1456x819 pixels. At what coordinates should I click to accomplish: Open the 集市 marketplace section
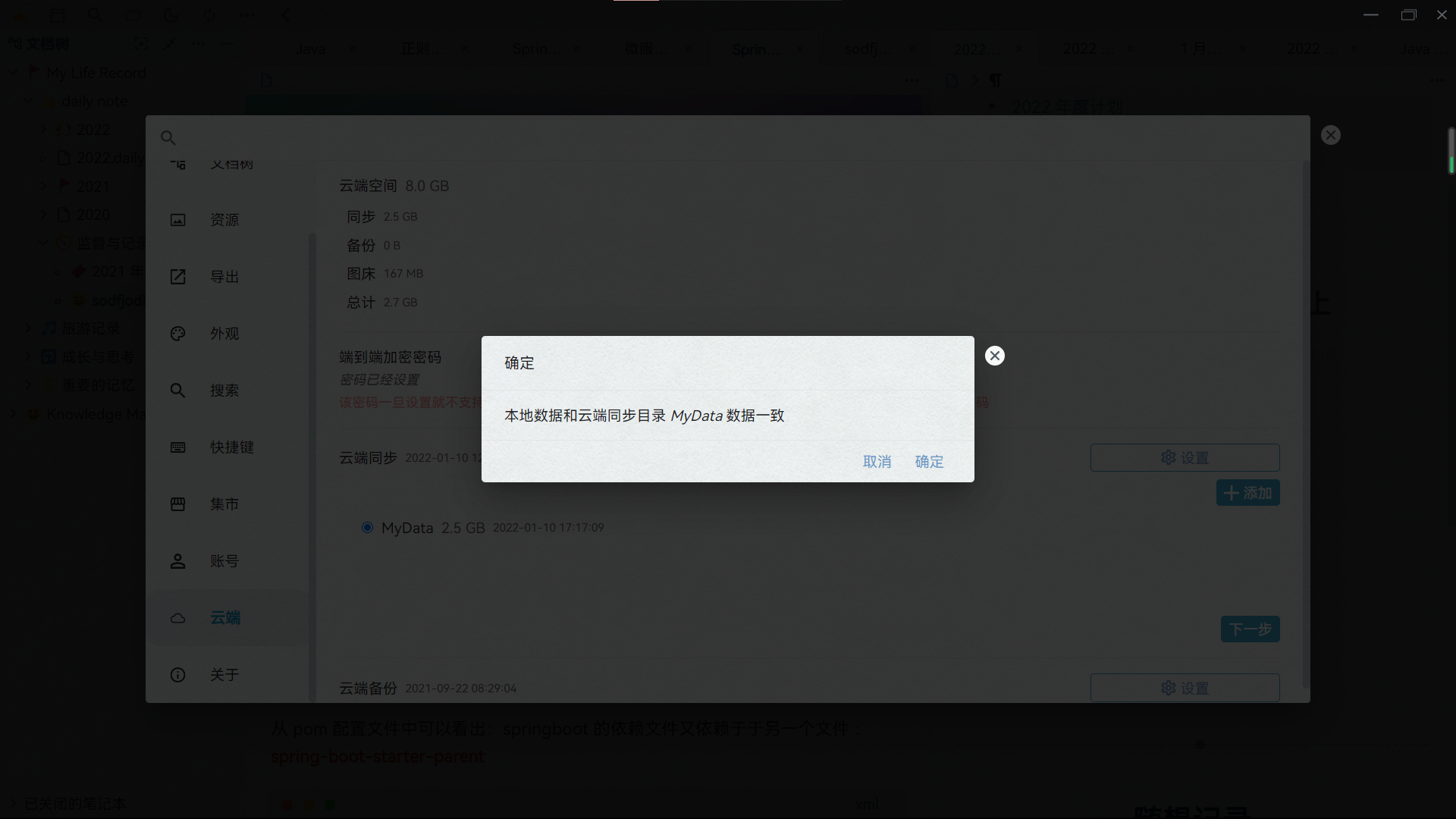coord(224,504)
